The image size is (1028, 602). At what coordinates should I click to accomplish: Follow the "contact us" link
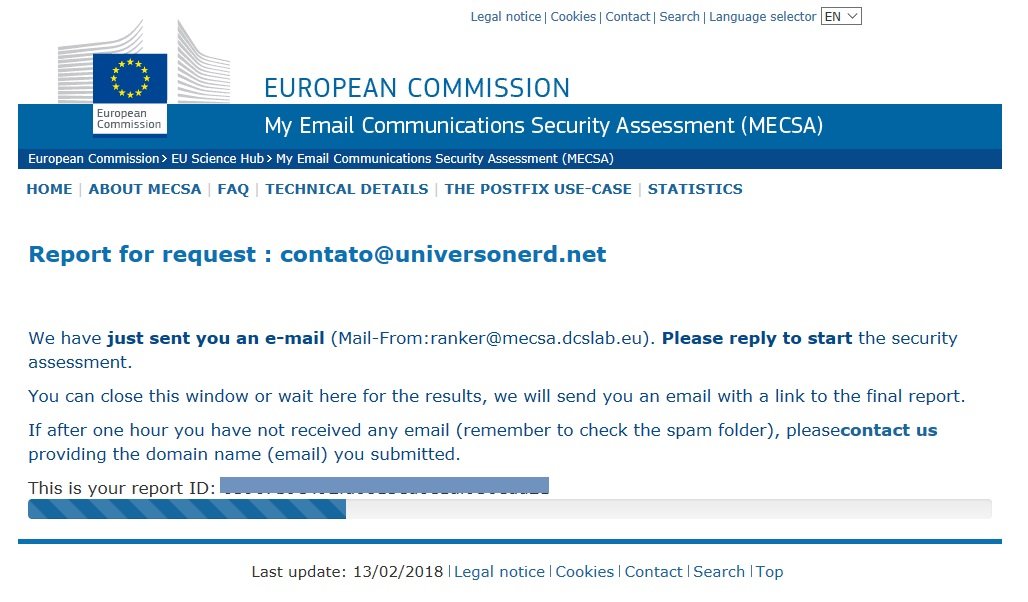(889, 431)
